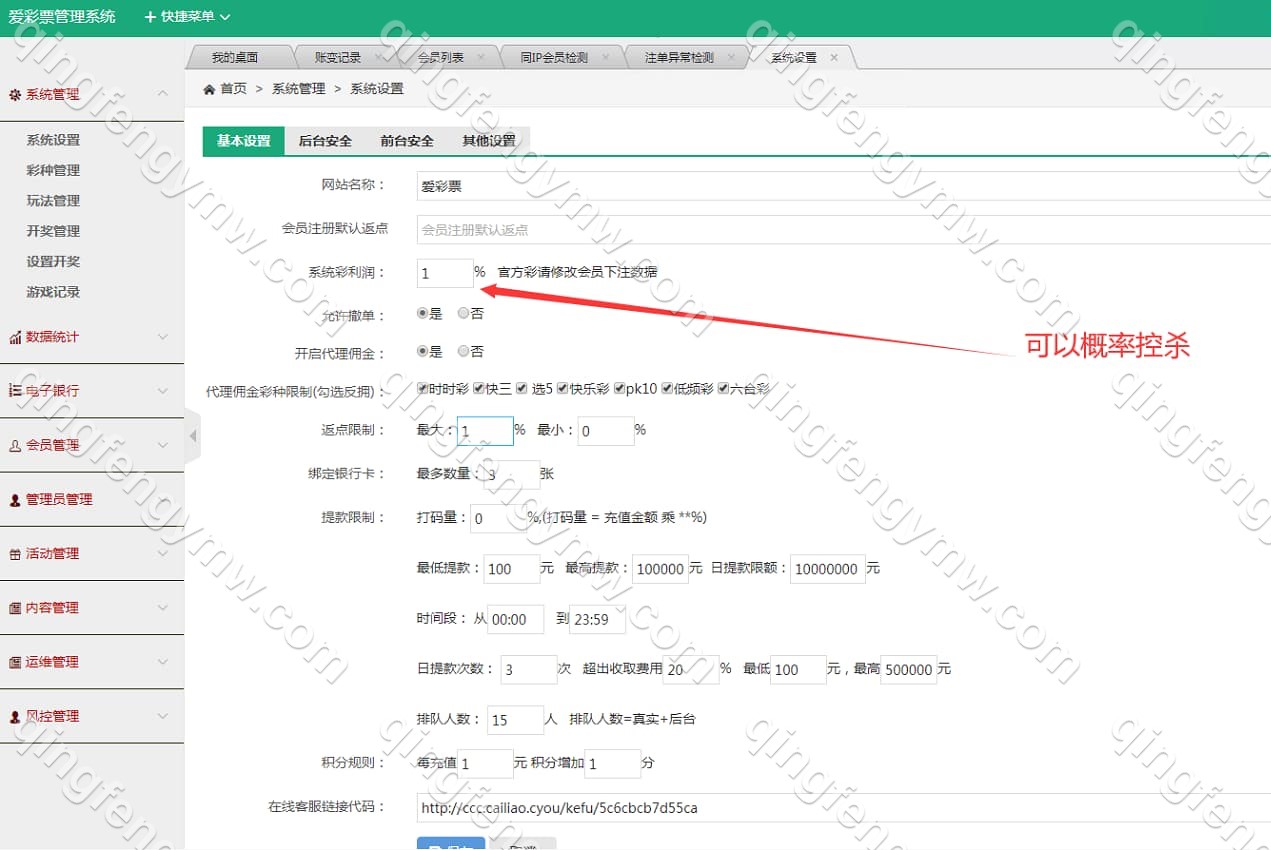
Task: Switch to the 后台安全 settings tab
Action: click(x=325, y=141)
